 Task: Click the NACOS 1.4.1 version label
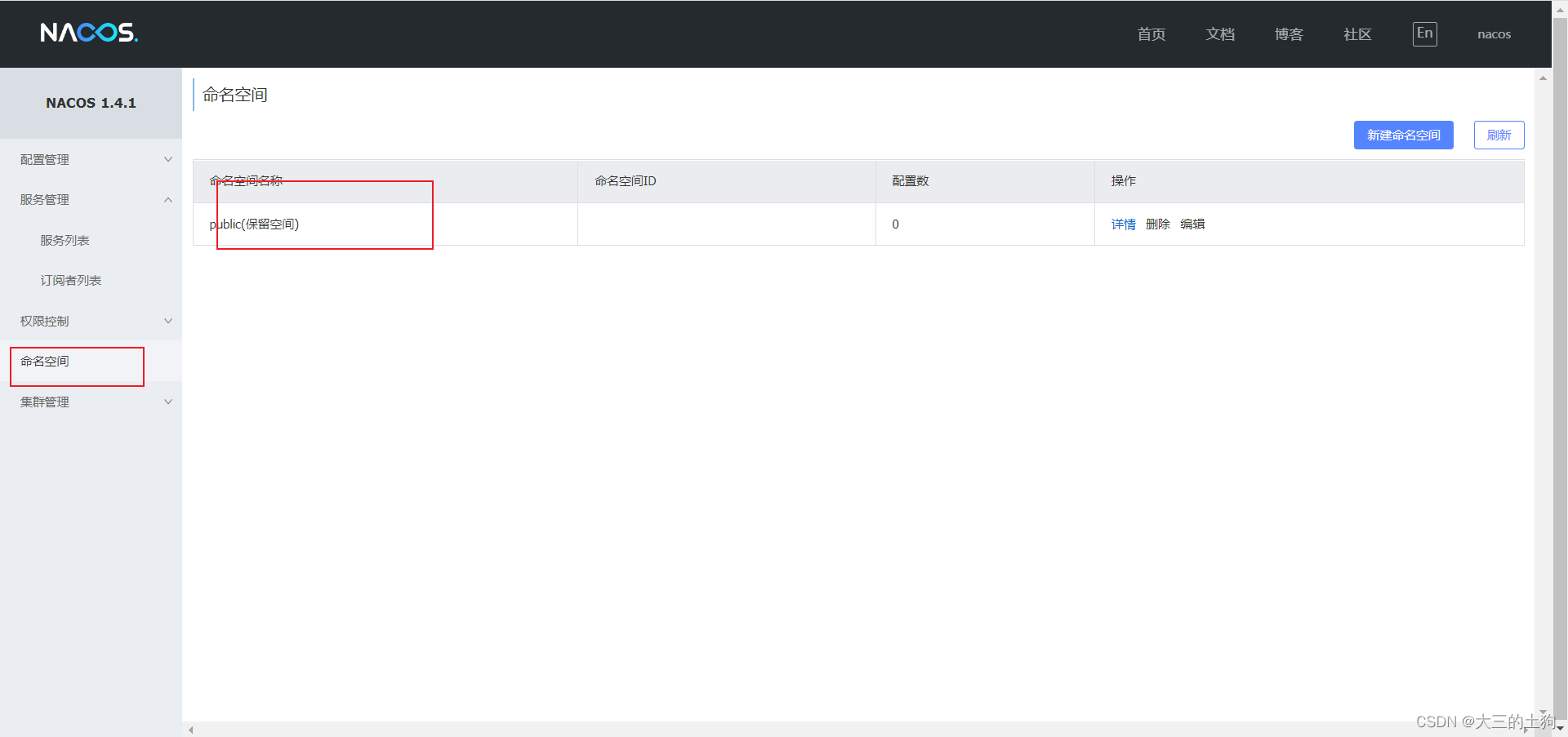click(x=91, y=103)
